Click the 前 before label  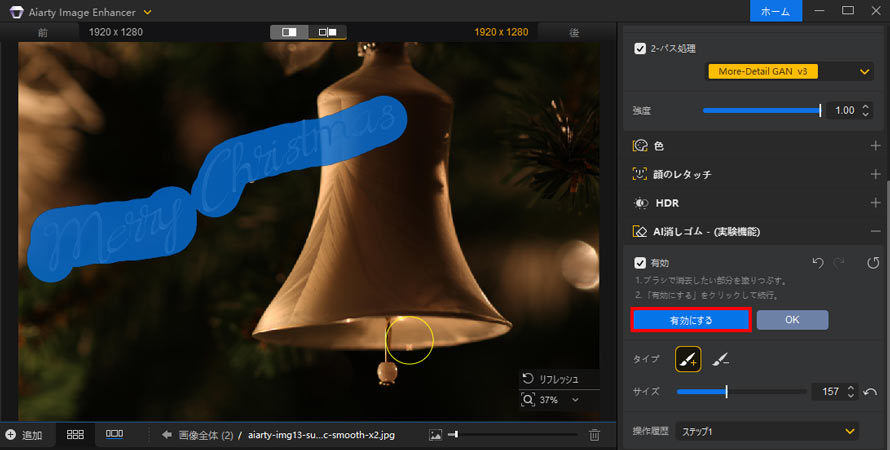point(43,32)
